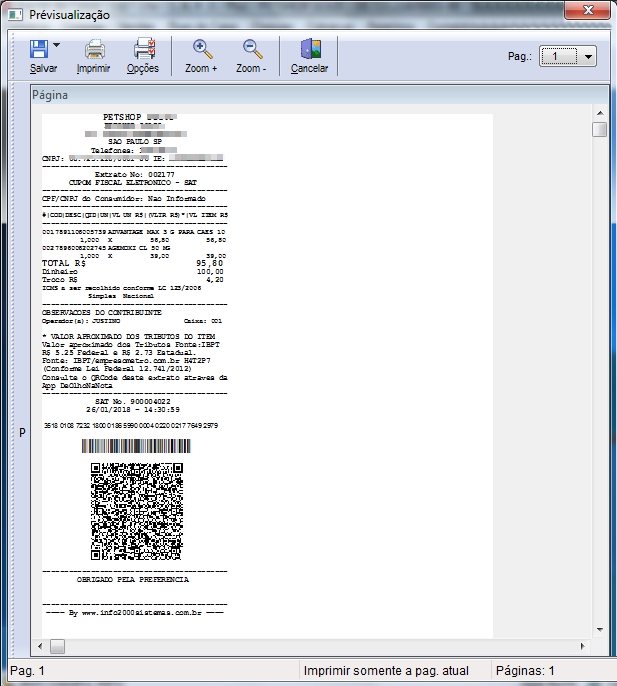Click the 'ADVANTAGE MAX 3 G PARA CAES' item line
The height and width of the screenshot is (686, 617).
pyautogui.click(x=134, y=232)
